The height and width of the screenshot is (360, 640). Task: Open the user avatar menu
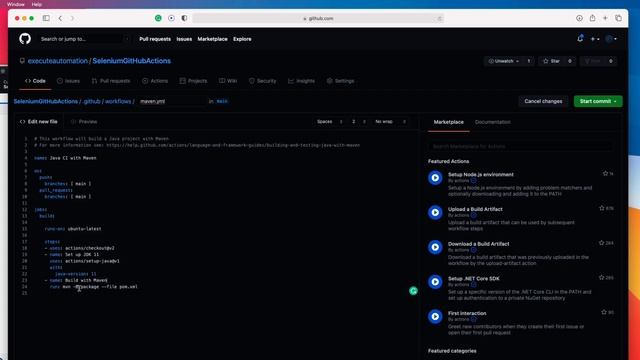point(611,39)
